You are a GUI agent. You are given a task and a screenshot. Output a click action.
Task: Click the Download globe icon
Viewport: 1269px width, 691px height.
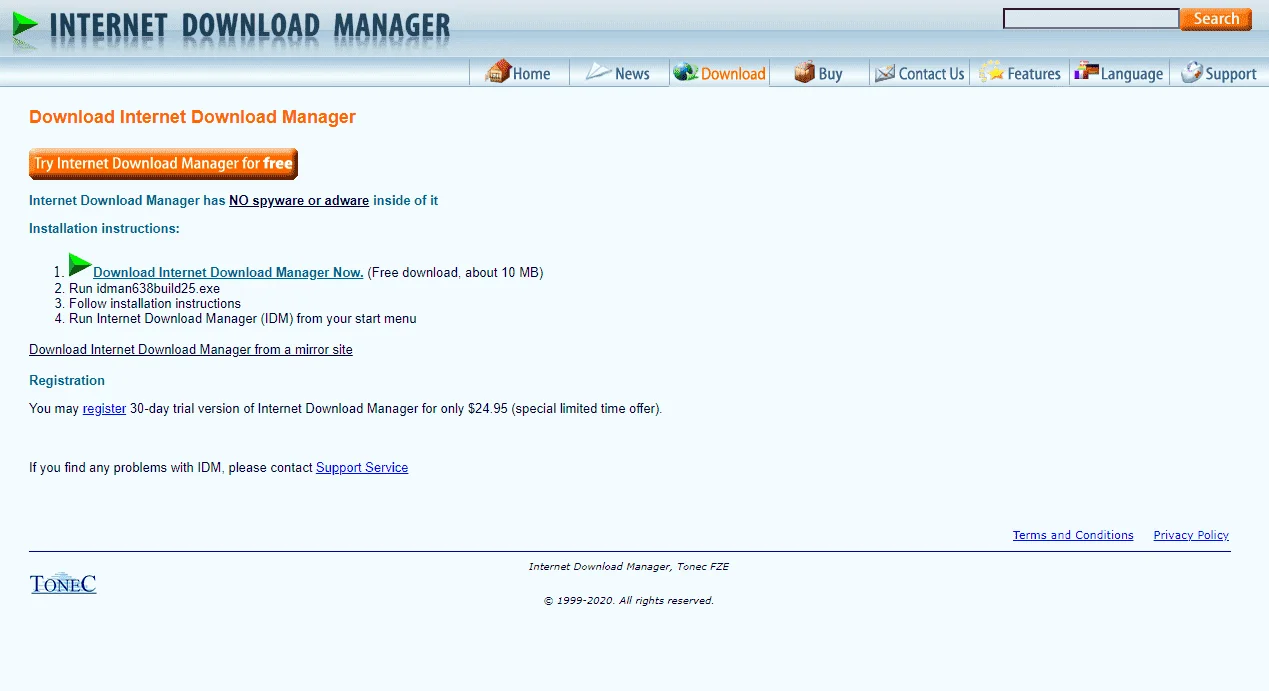click(686, 72)
